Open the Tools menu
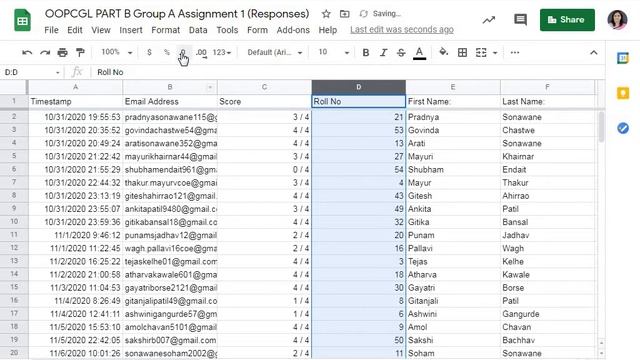The height and width of the screenshot is (360, 640). 227,30
